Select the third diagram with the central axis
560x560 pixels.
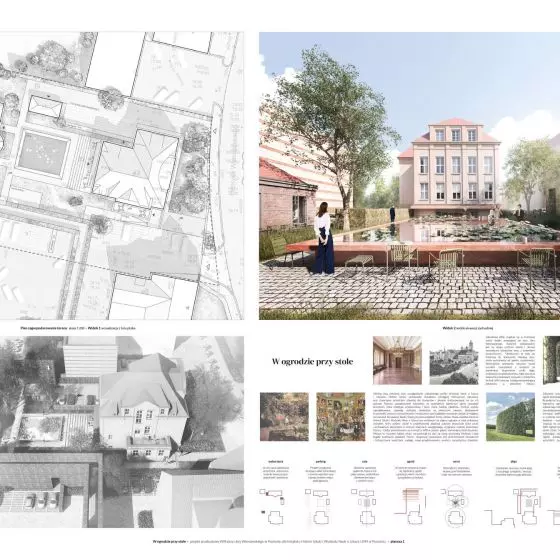[x=365, y=506]
